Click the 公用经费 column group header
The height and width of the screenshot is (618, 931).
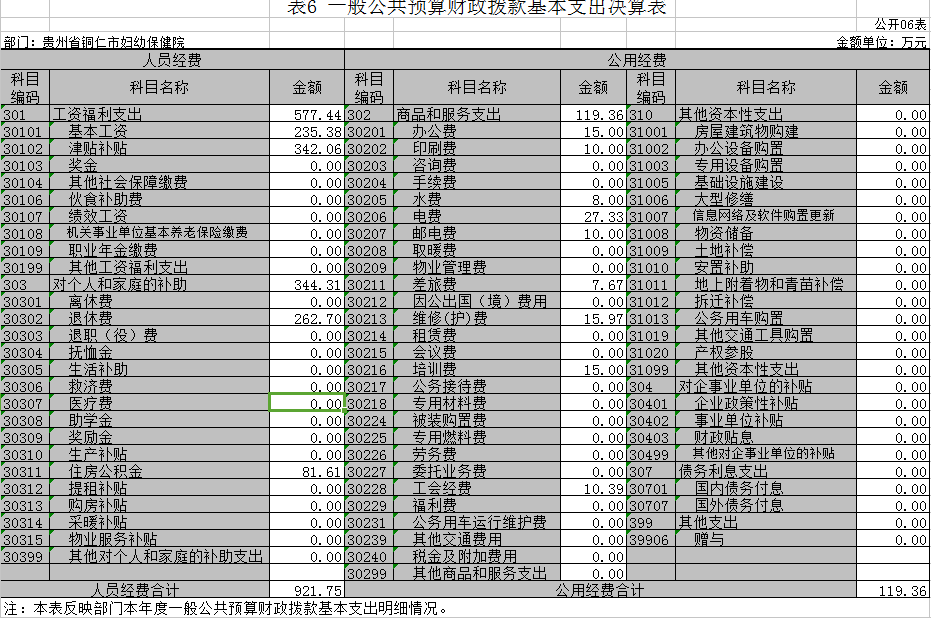(640, 58)
